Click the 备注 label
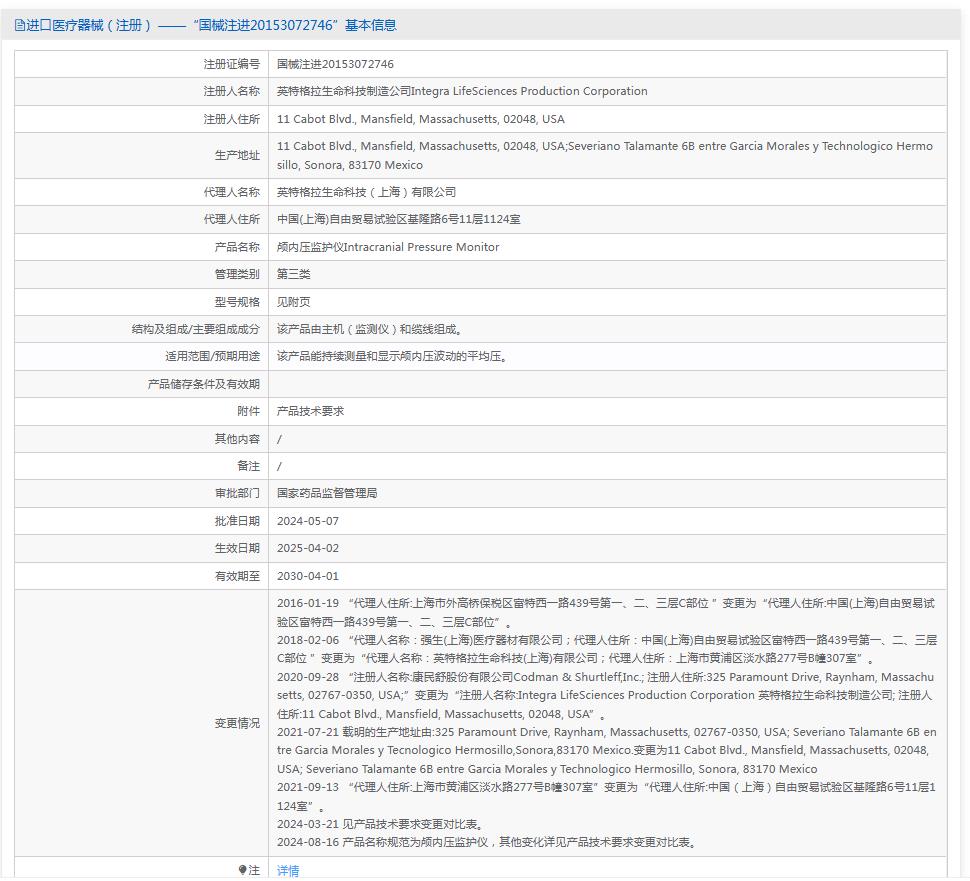Viewport: 970px width, 881px height. tap(249, 466)
